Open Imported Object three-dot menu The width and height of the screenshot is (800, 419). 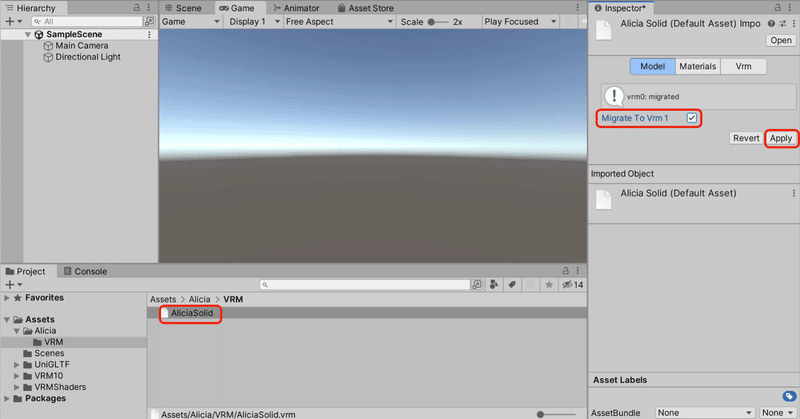point(793,193)
